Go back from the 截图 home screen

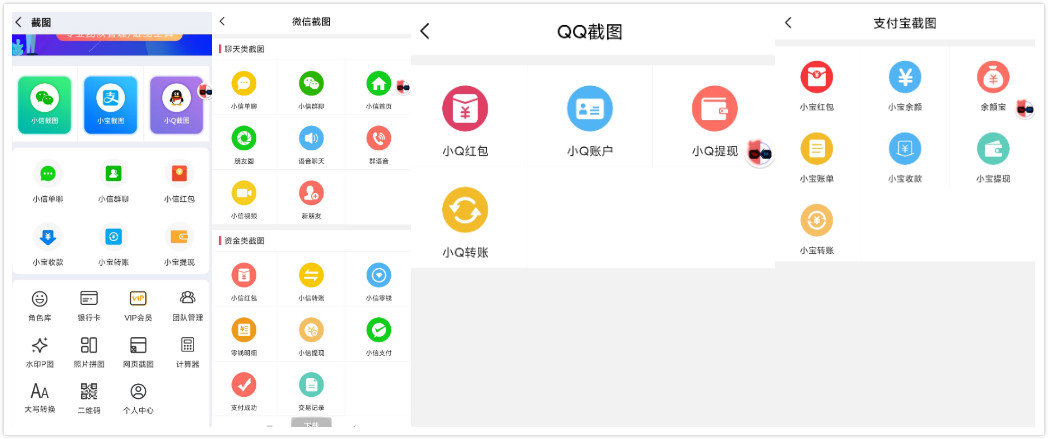(x=18, y=22)
